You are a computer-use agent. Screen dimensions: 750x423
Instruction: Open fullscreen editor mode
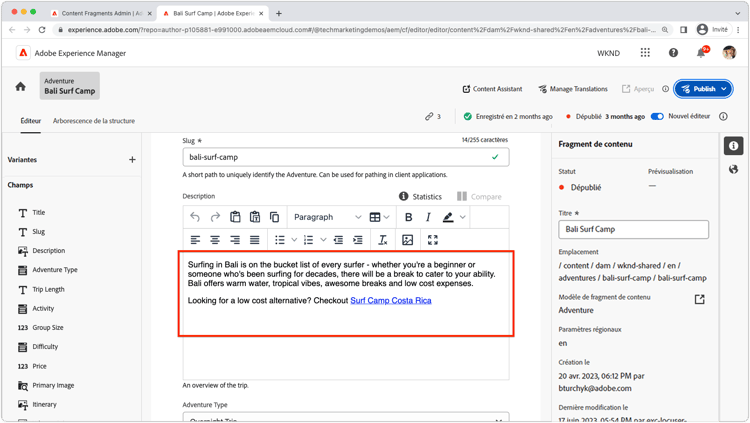coord(433,240)
